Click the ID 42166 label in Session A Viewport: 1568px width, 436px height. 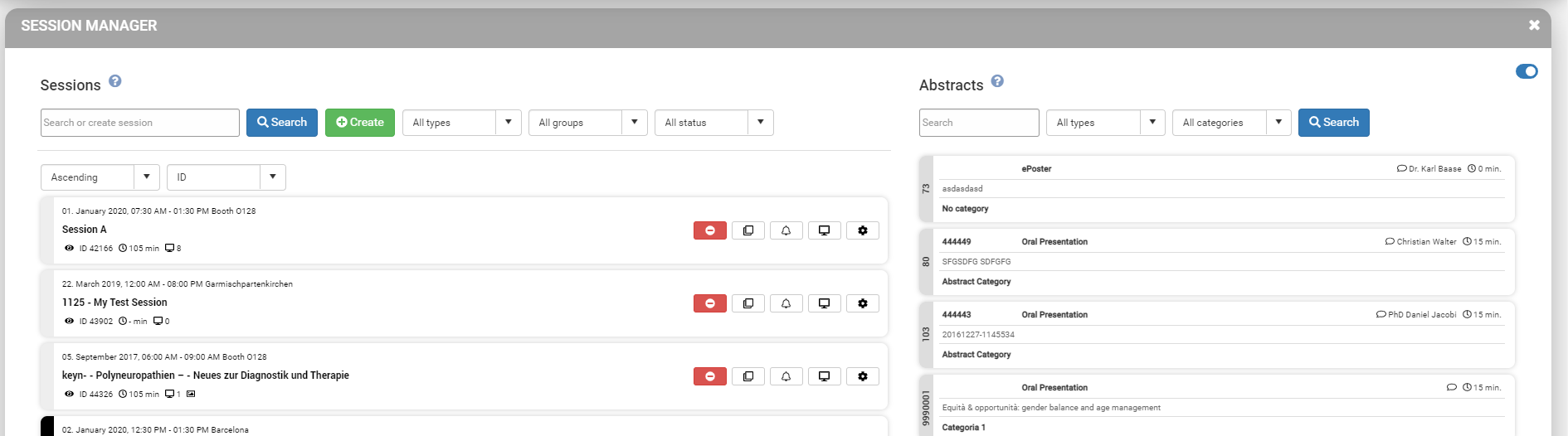click(95, 249)
